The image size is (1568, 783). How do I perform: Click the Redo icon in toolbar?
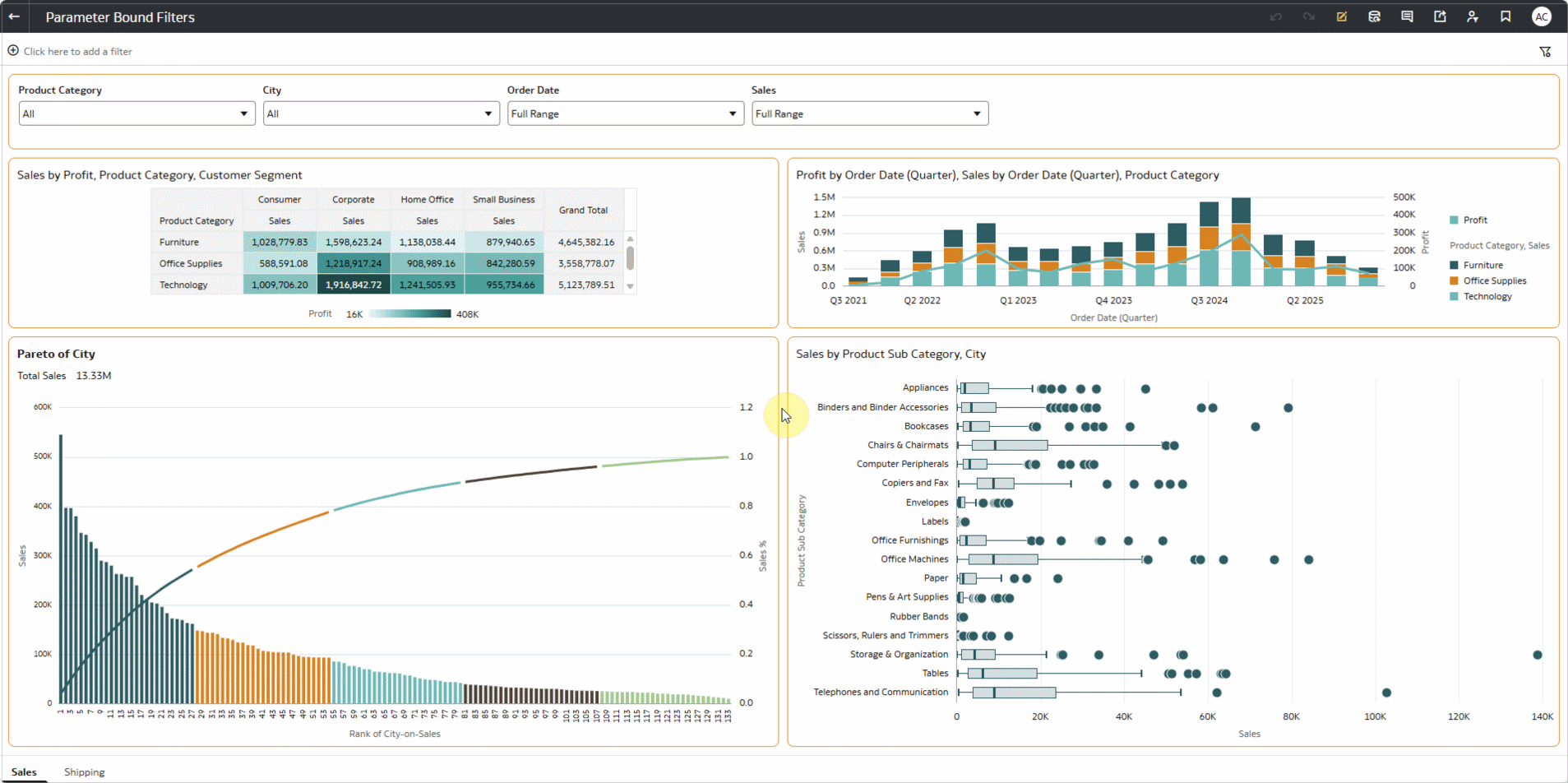point(1308,16)
